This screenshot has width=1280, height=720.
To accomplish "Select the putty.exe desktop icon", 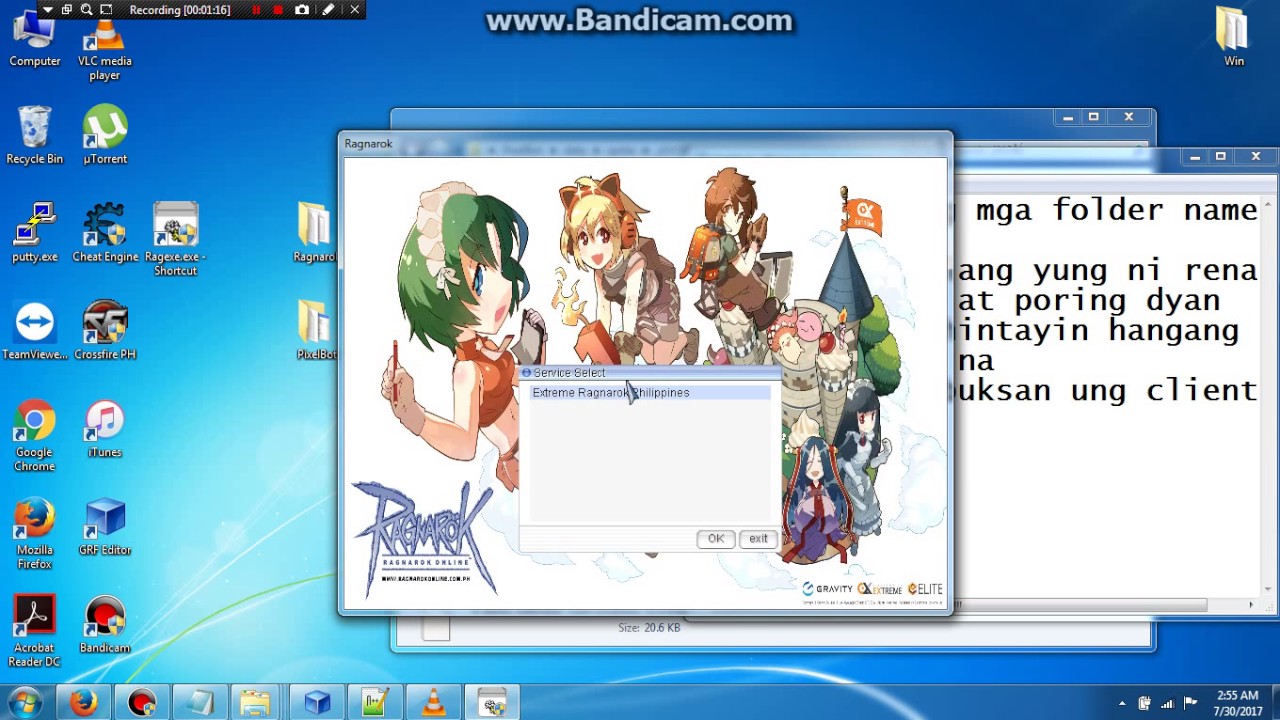I will click(35, 233).
